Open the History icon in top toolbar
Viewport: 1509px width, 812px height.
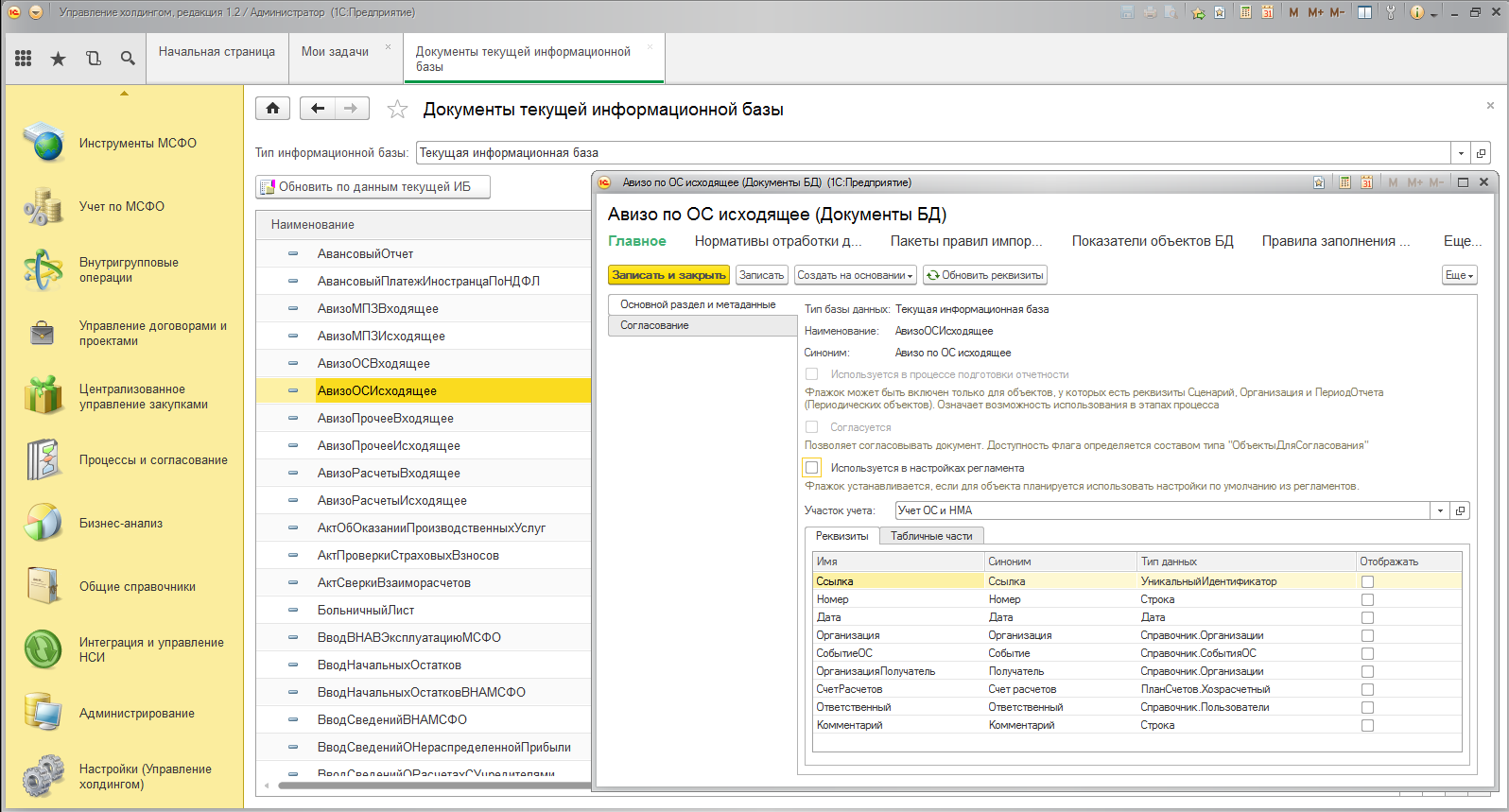pos(93,59)
